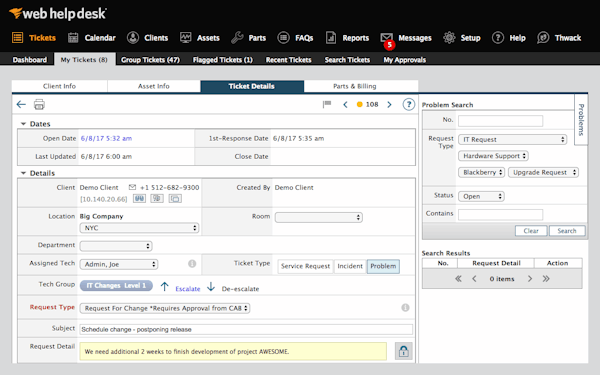Open the Parts wrench icon
Screen dimensions: 600x375
(237, 38)
